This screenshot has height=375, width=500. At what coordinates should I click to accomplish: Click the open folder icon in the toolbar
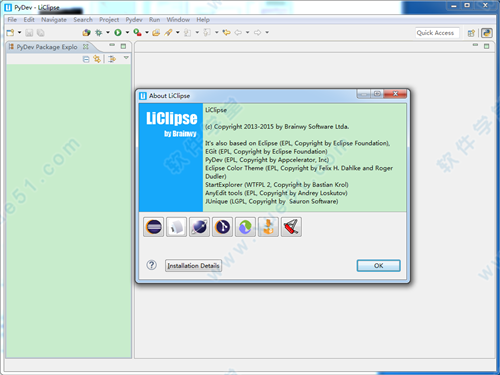click(x=156, y=32)
